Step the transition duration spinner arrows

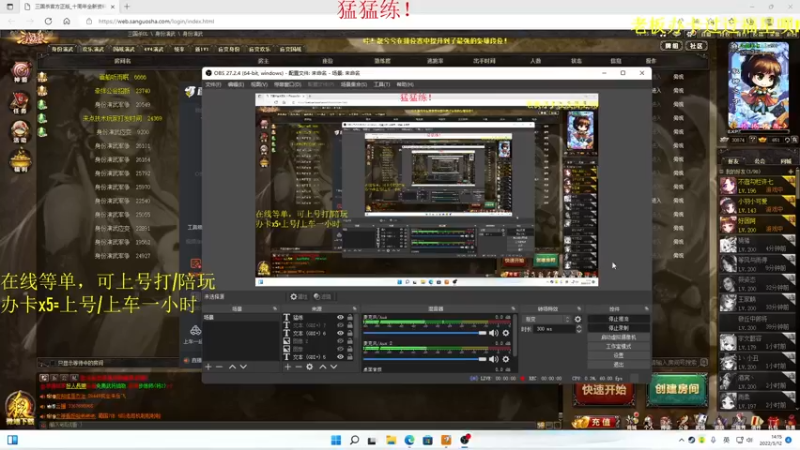579,329
